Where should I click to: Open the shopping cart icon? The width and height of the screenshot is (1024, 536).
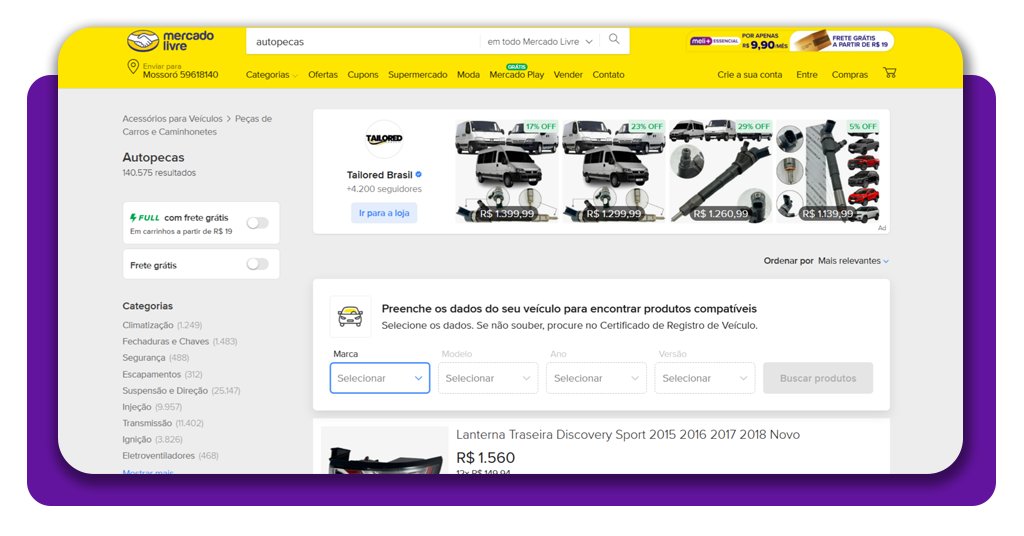click(x=889, y=72)
